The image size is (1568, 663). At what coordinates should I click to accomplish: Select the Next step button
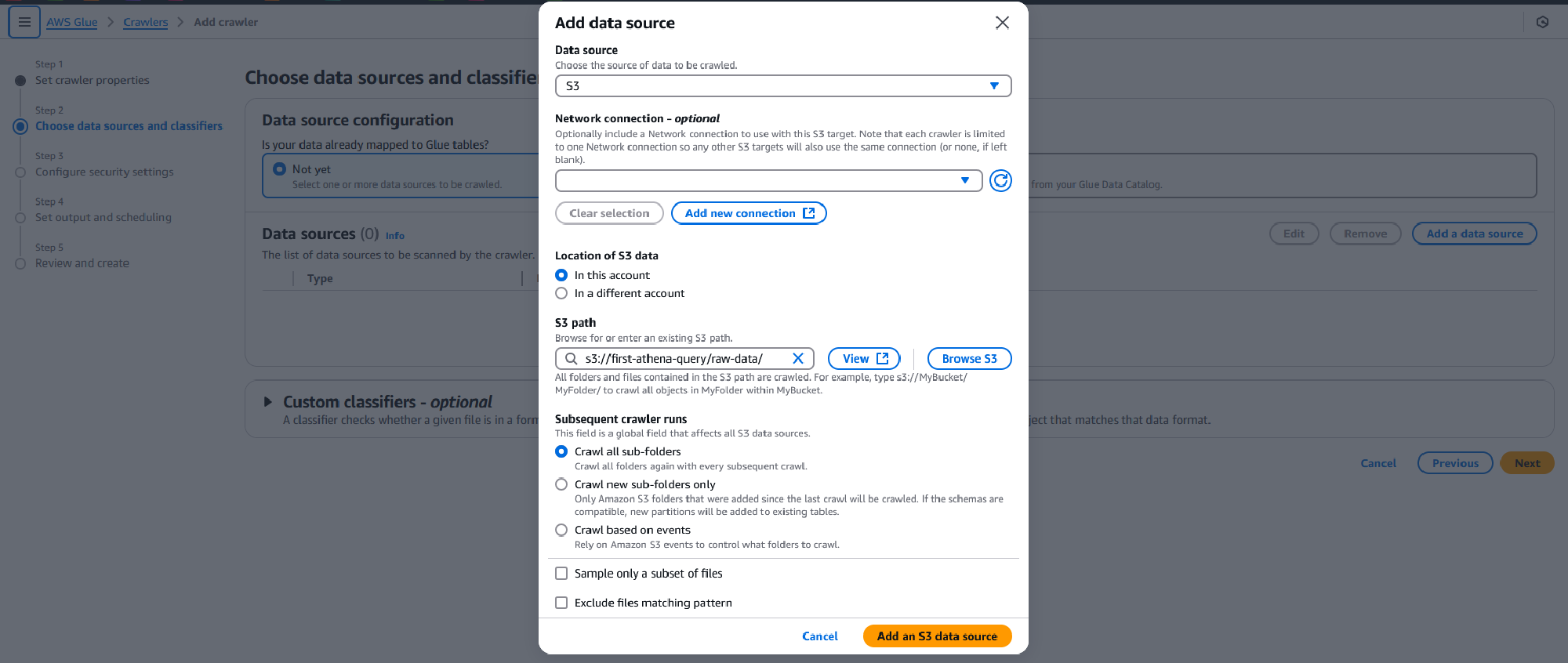click(1526, 462)
